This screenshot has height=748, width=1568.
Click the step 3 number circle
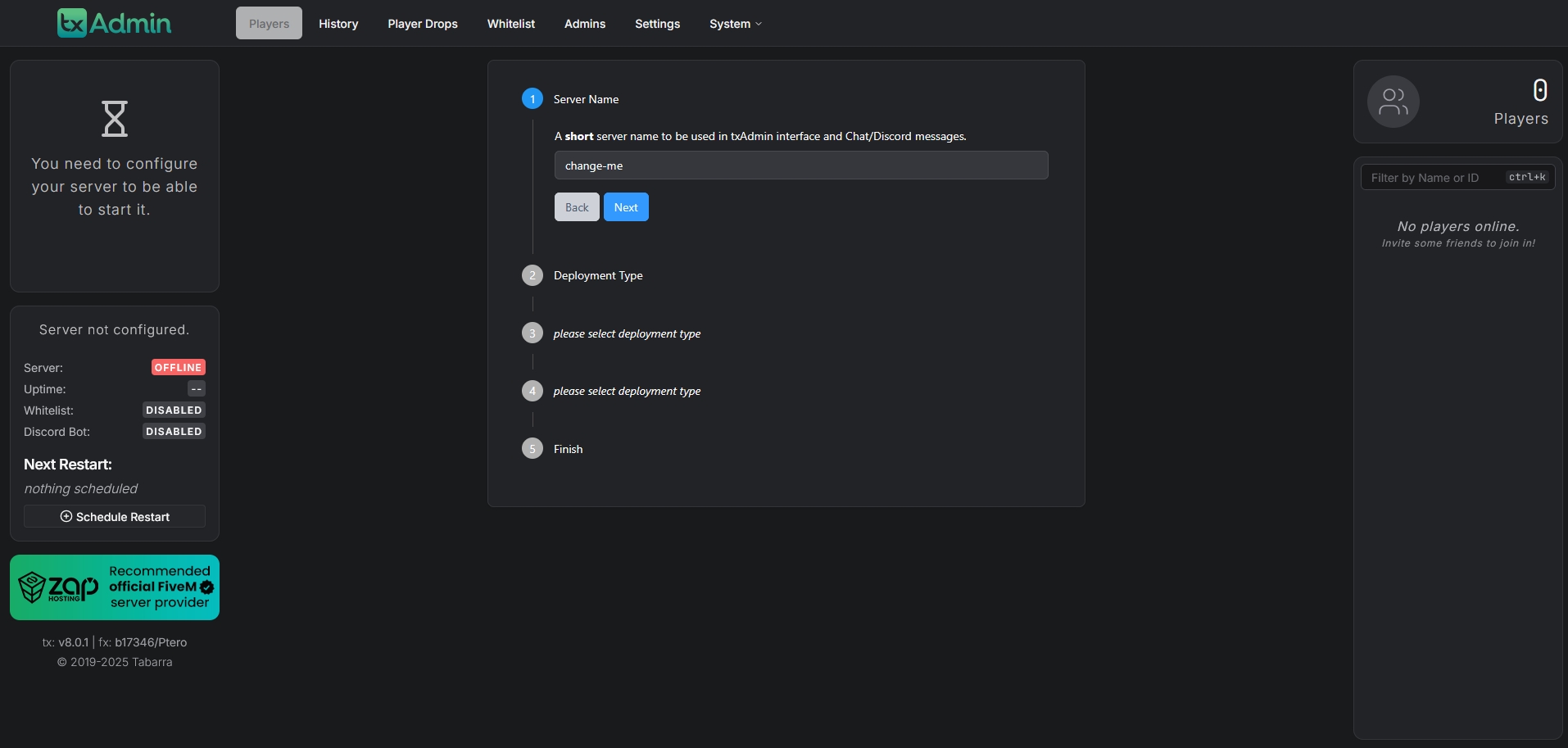coord(532,333)
